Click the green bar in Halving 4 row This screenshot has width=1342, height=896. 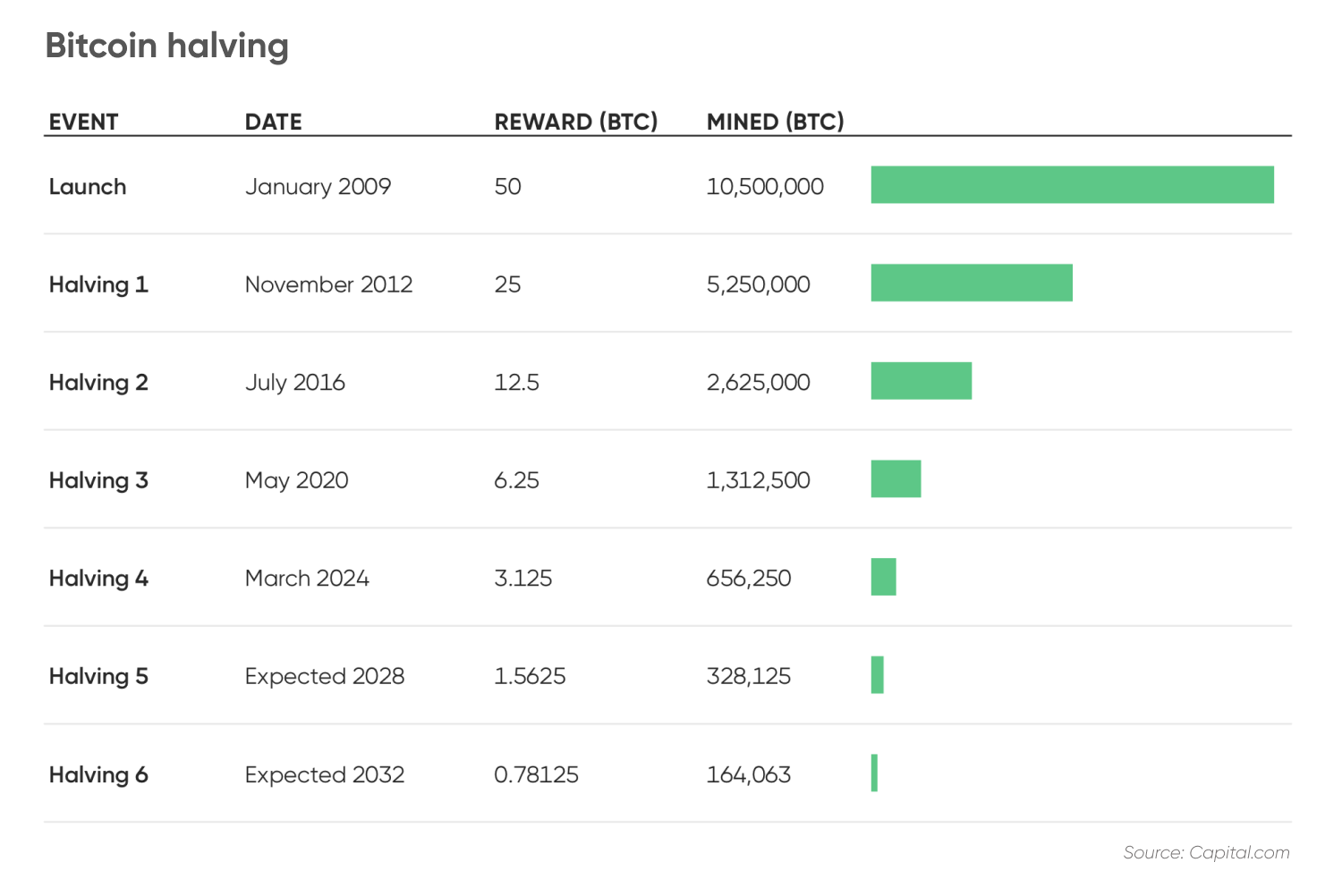coord(884,577)
